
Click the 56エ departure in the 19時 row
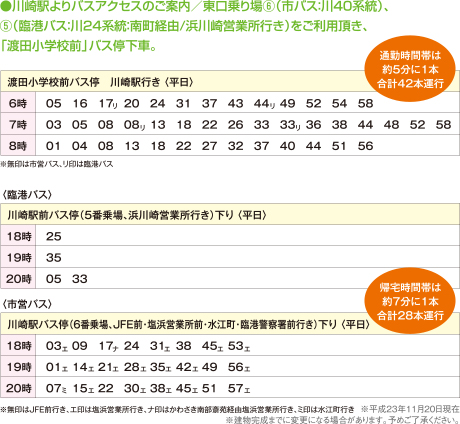tap(239, 367)
